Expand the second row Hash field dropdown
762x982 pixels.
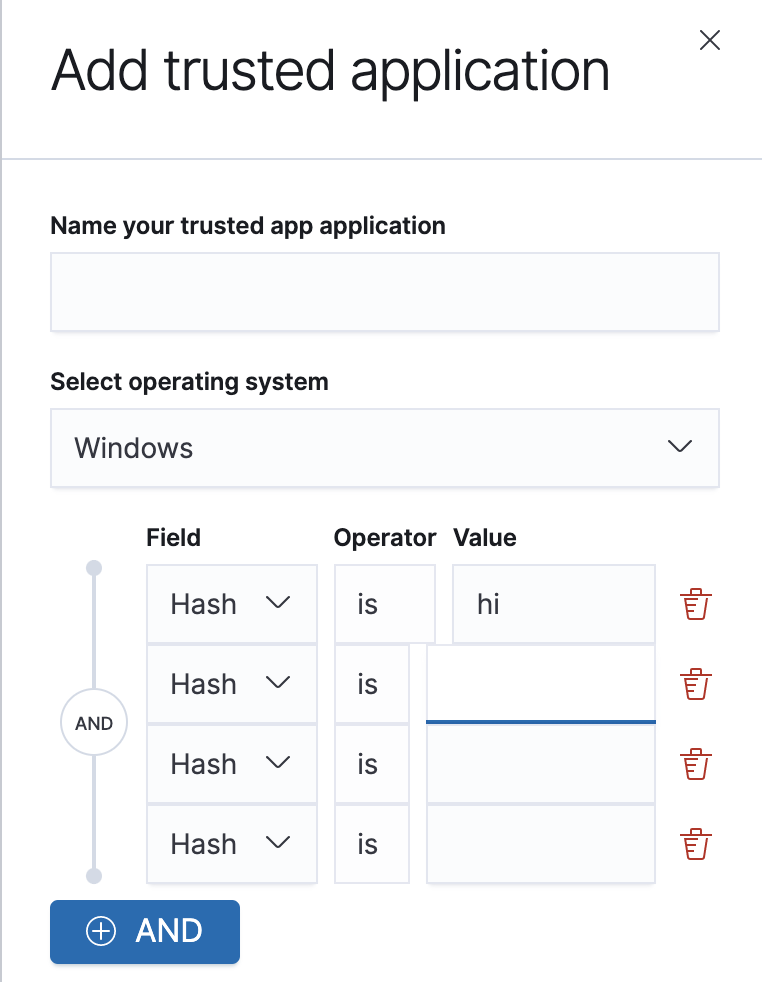(x=232, y=684)
